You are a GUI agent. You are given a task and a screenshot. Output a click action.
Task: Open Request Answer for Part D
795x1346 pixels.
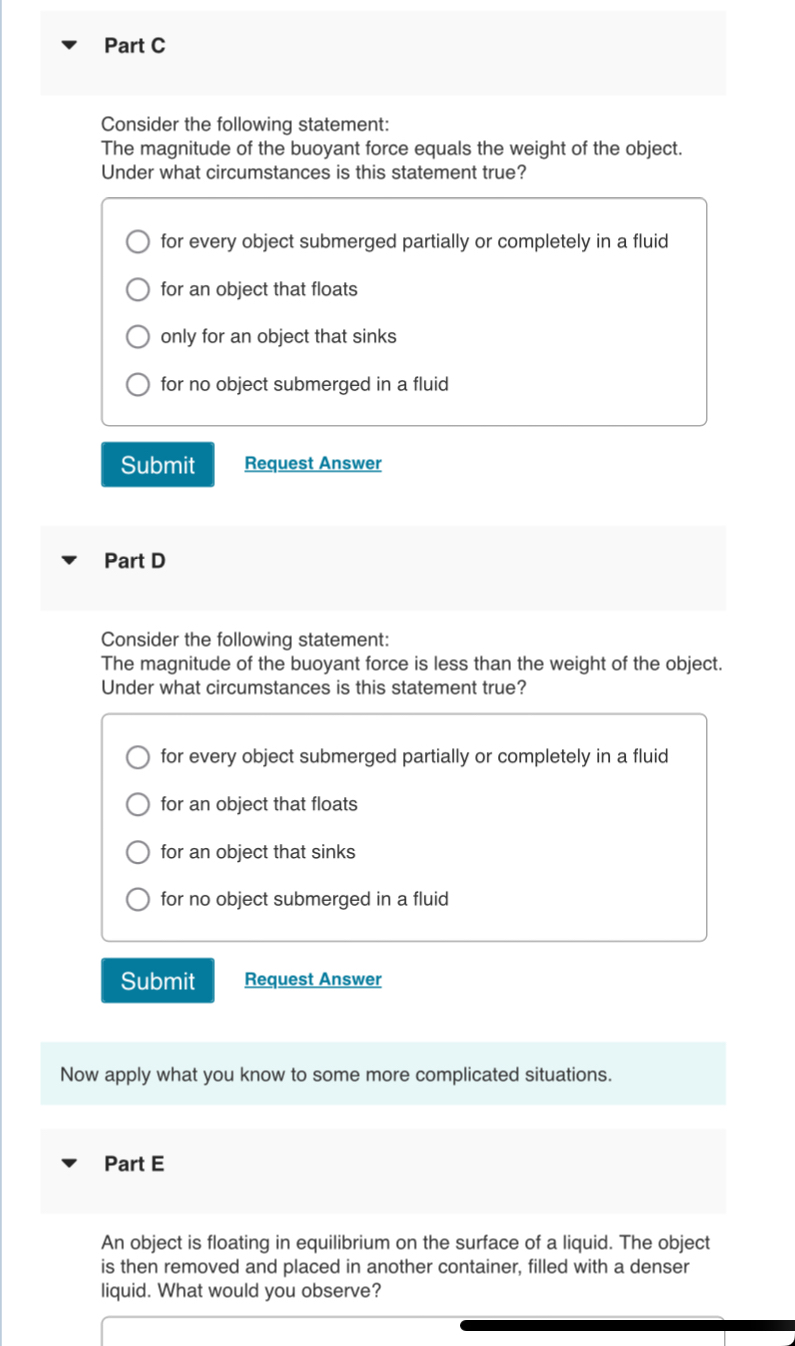pyautogui.click(x=312, y=978)
